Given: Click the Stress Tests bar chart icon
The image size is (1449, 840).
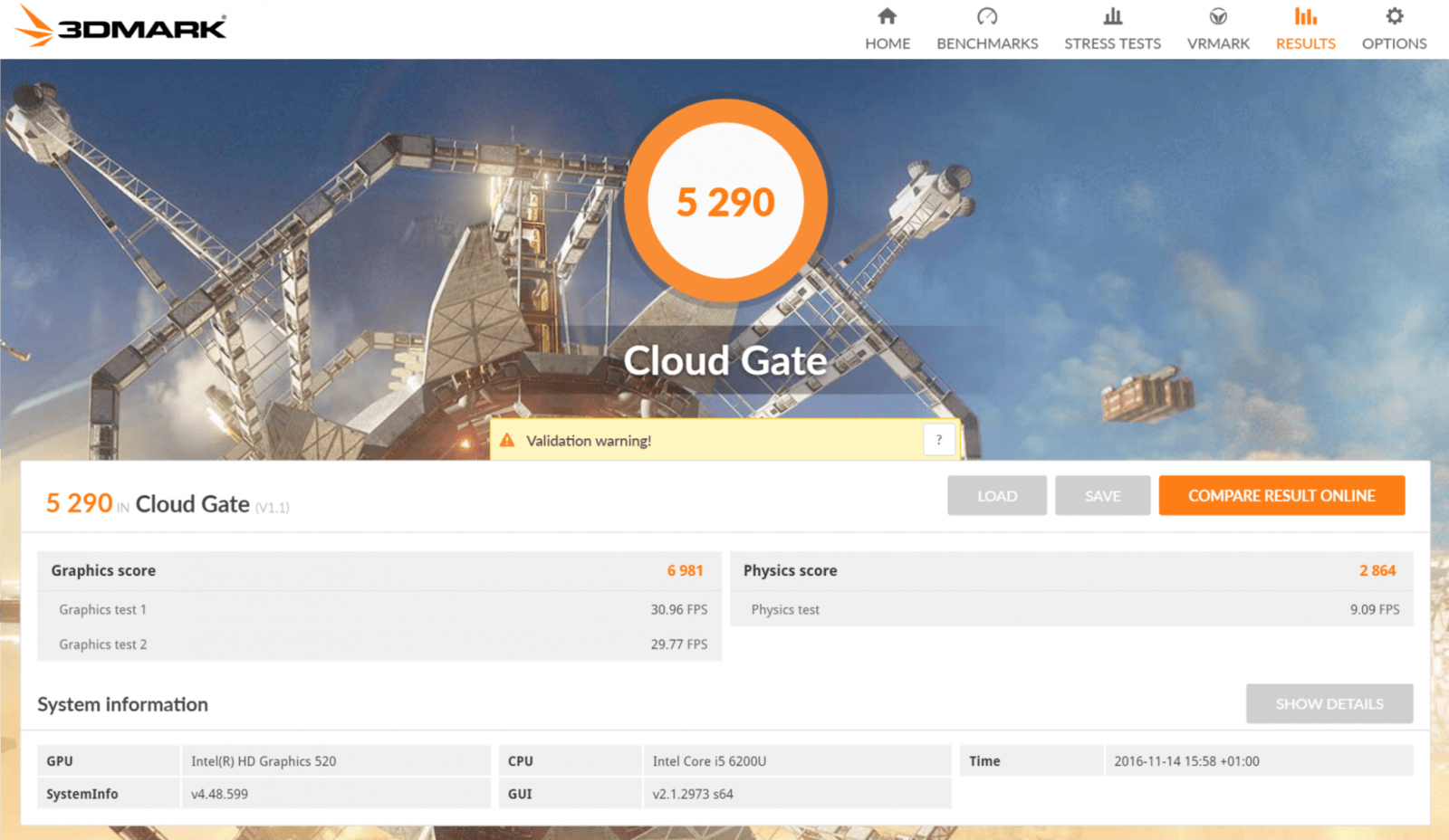Looking at the screenshot, I should (1113, 16).
